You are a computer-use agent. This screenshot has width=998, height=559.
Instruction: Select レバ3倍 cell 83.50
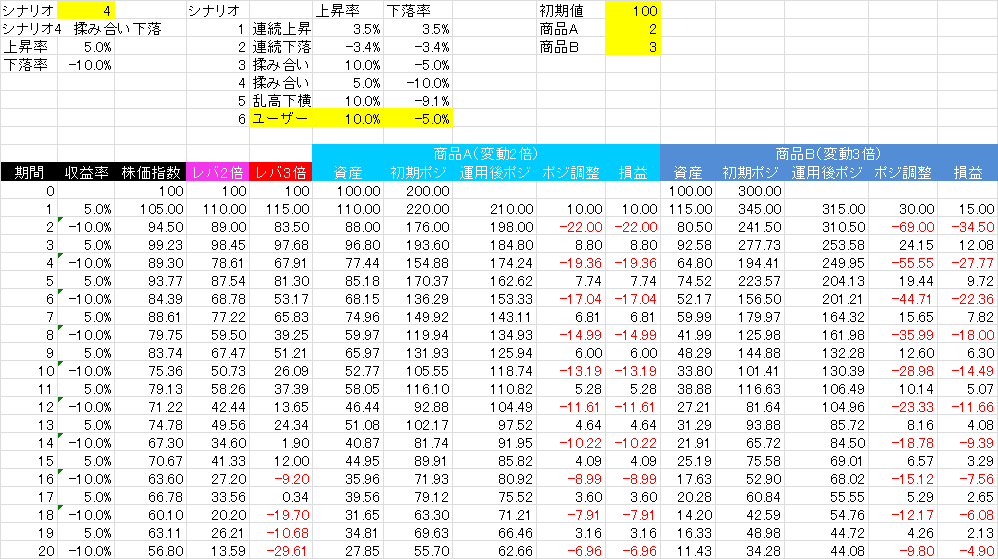click(x=281, y=227)
